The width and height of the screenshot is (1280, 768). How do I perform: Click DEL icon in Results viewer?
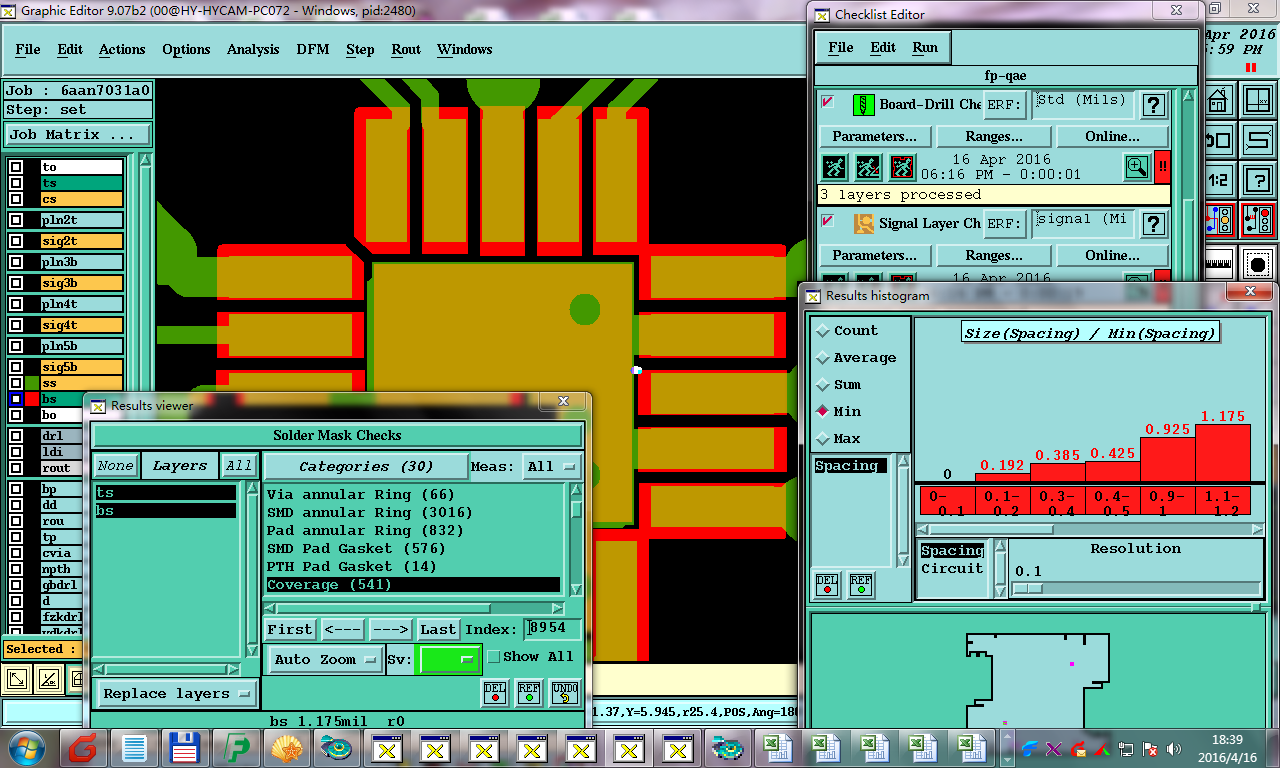pyautogui.click(x=494, y=692)
